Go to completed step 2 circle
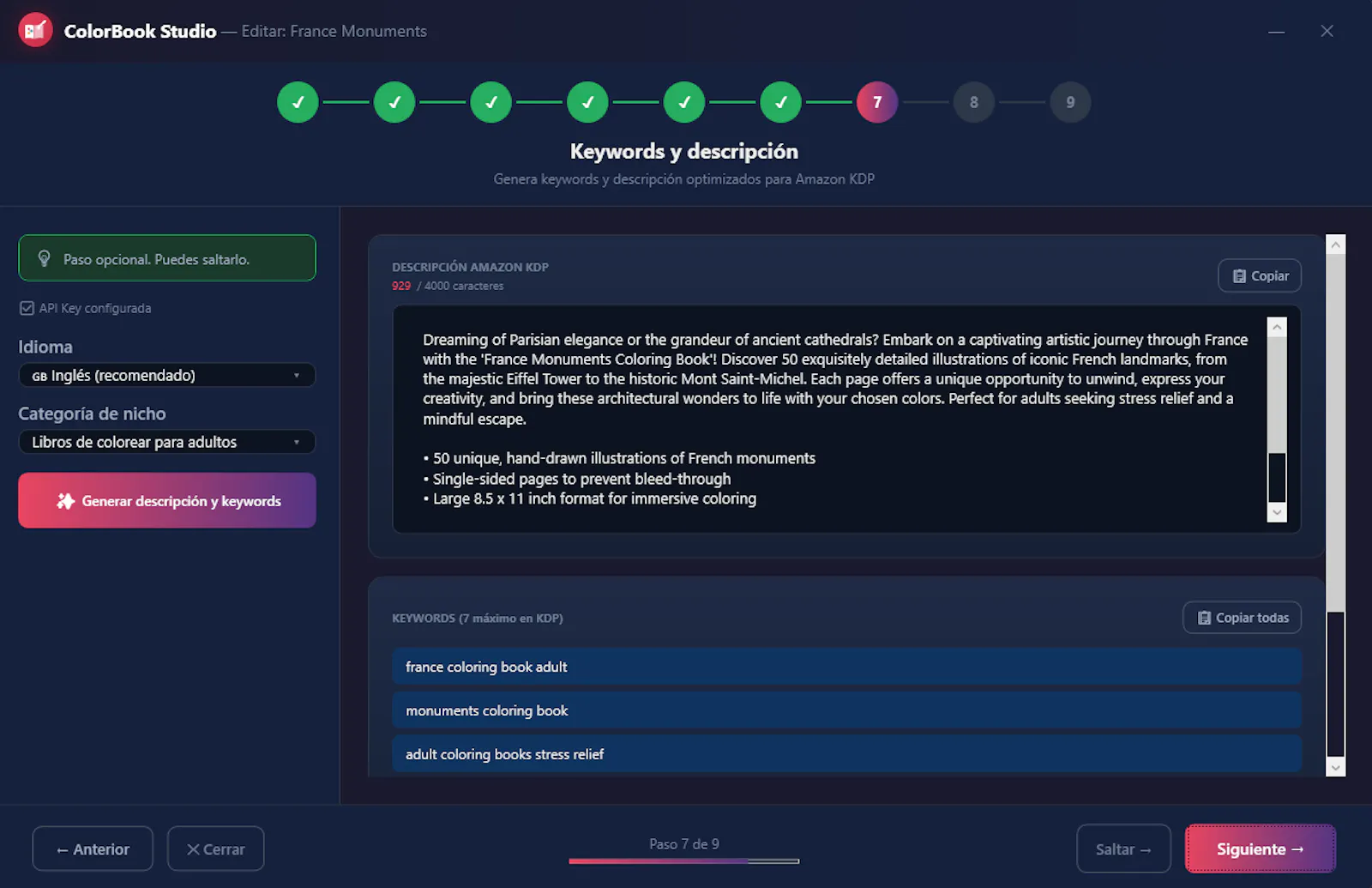Screen dimensions: 1372x888 pos(394,102)
